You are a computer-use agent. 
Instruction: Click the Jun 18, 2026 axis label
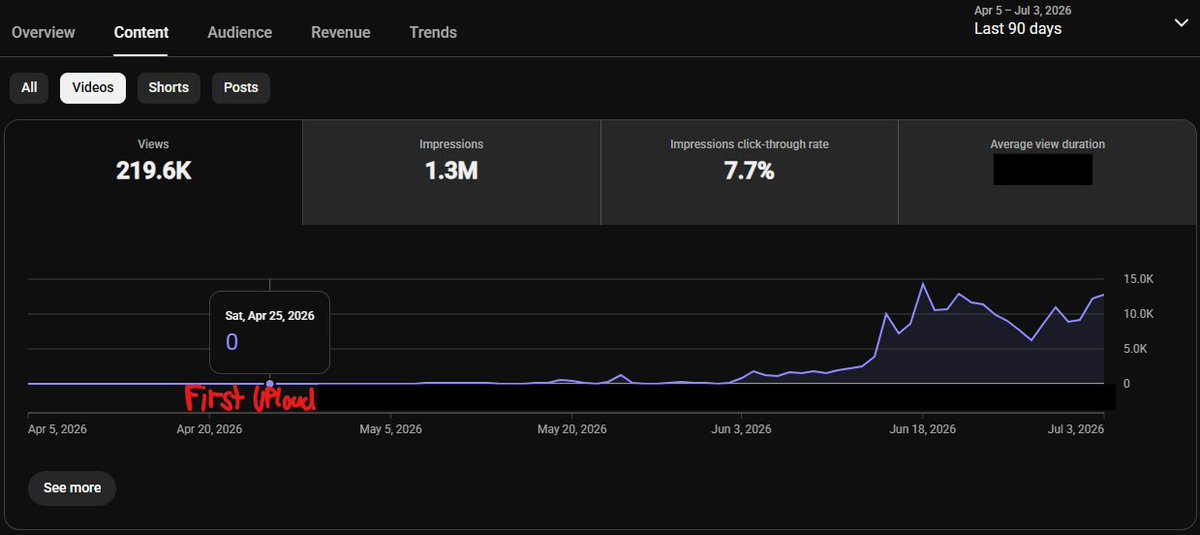pos(923,429)
